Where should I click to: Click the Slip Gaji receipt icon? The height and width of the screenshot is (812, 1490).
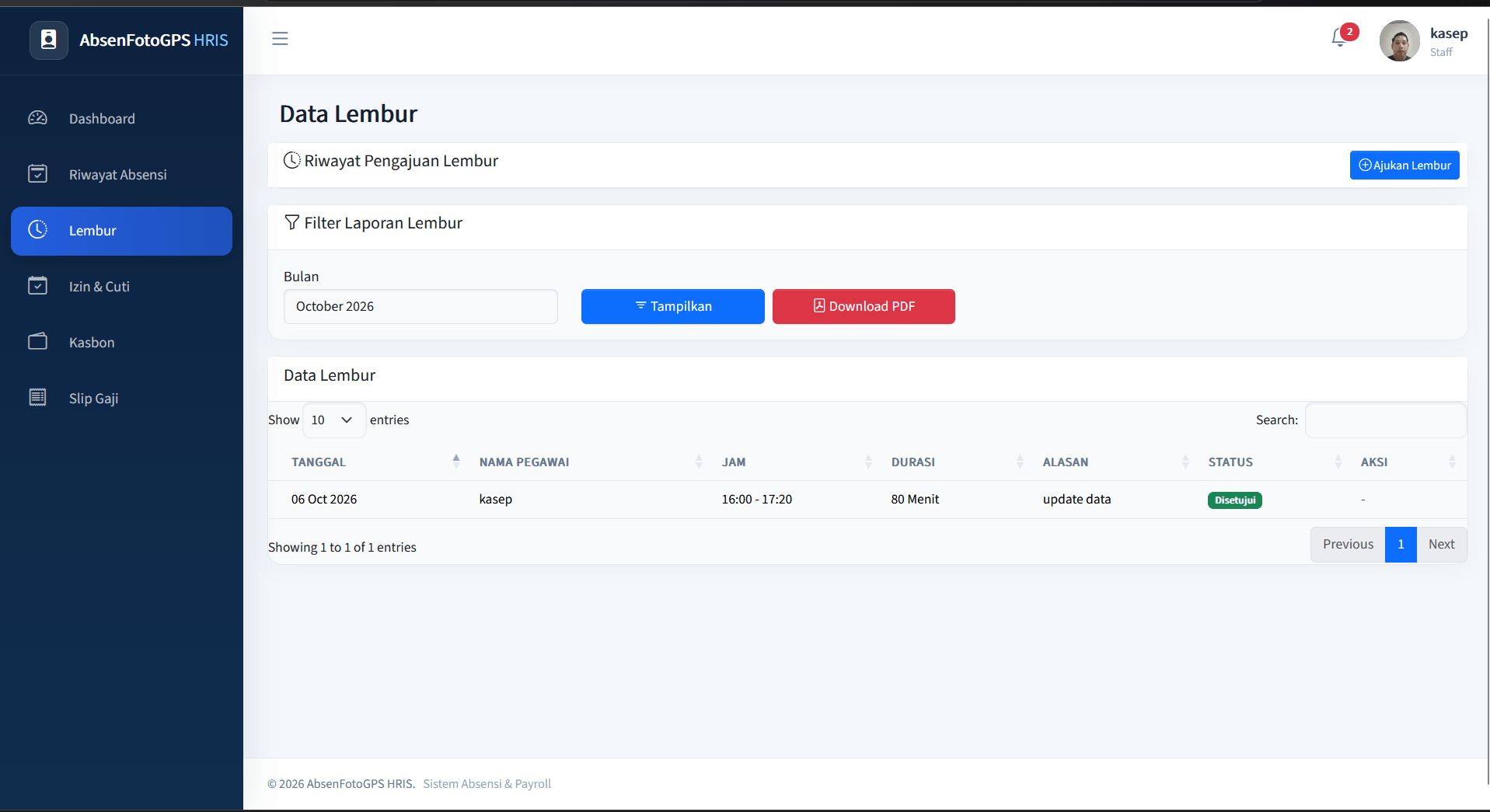[38, 398]
